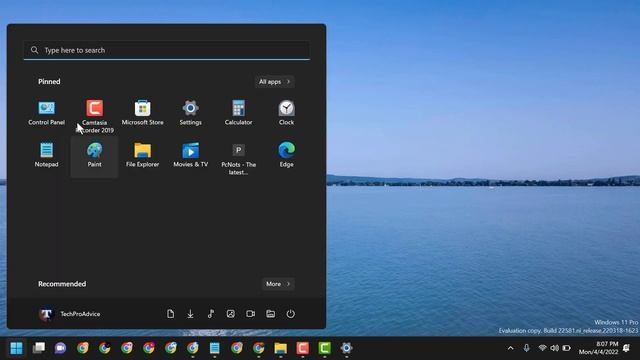Open Wi-Fi network status in tray
This screenshot has height=360, width=640.
(542, 348)
